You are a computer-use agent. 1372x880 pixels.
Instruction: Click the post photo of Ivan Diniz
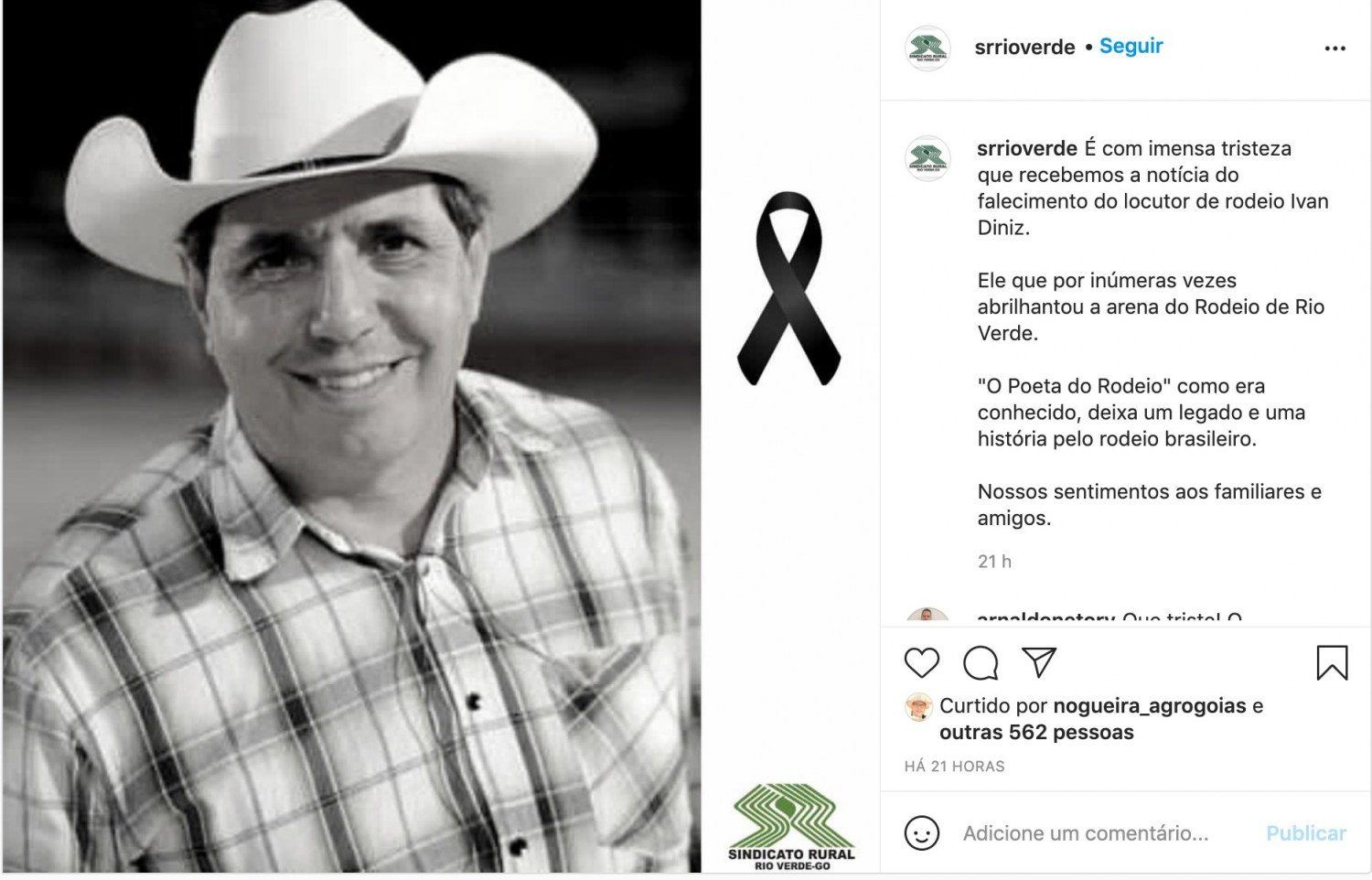click(351, 437)
